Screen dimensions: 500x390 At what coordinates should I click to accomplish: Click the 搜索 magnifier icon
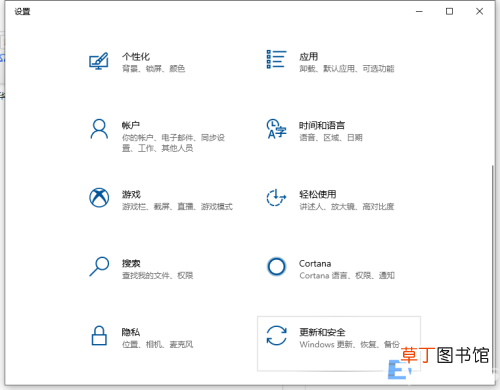[x=99, y=266]
